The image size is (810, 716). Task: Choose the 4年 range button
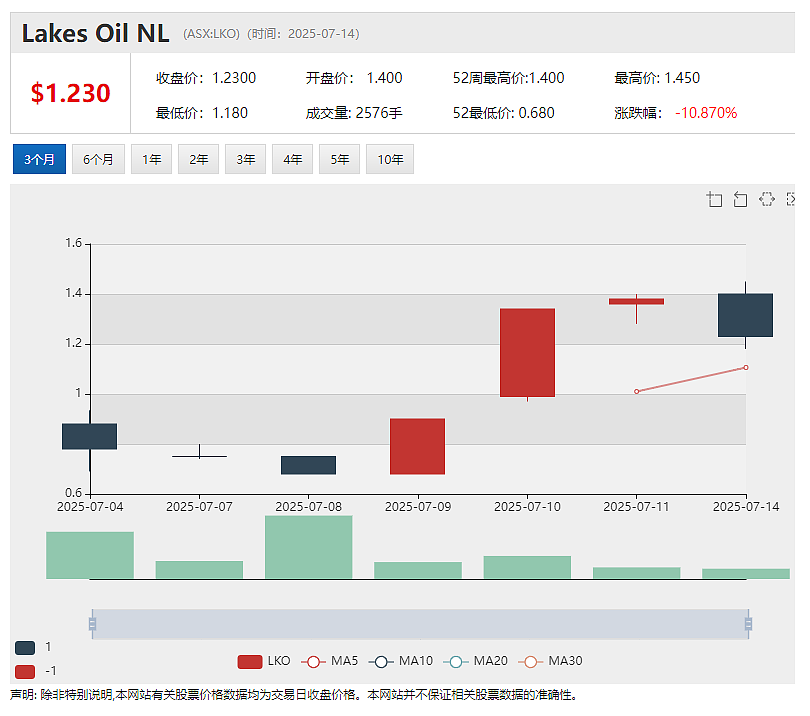tap(292, 159)
